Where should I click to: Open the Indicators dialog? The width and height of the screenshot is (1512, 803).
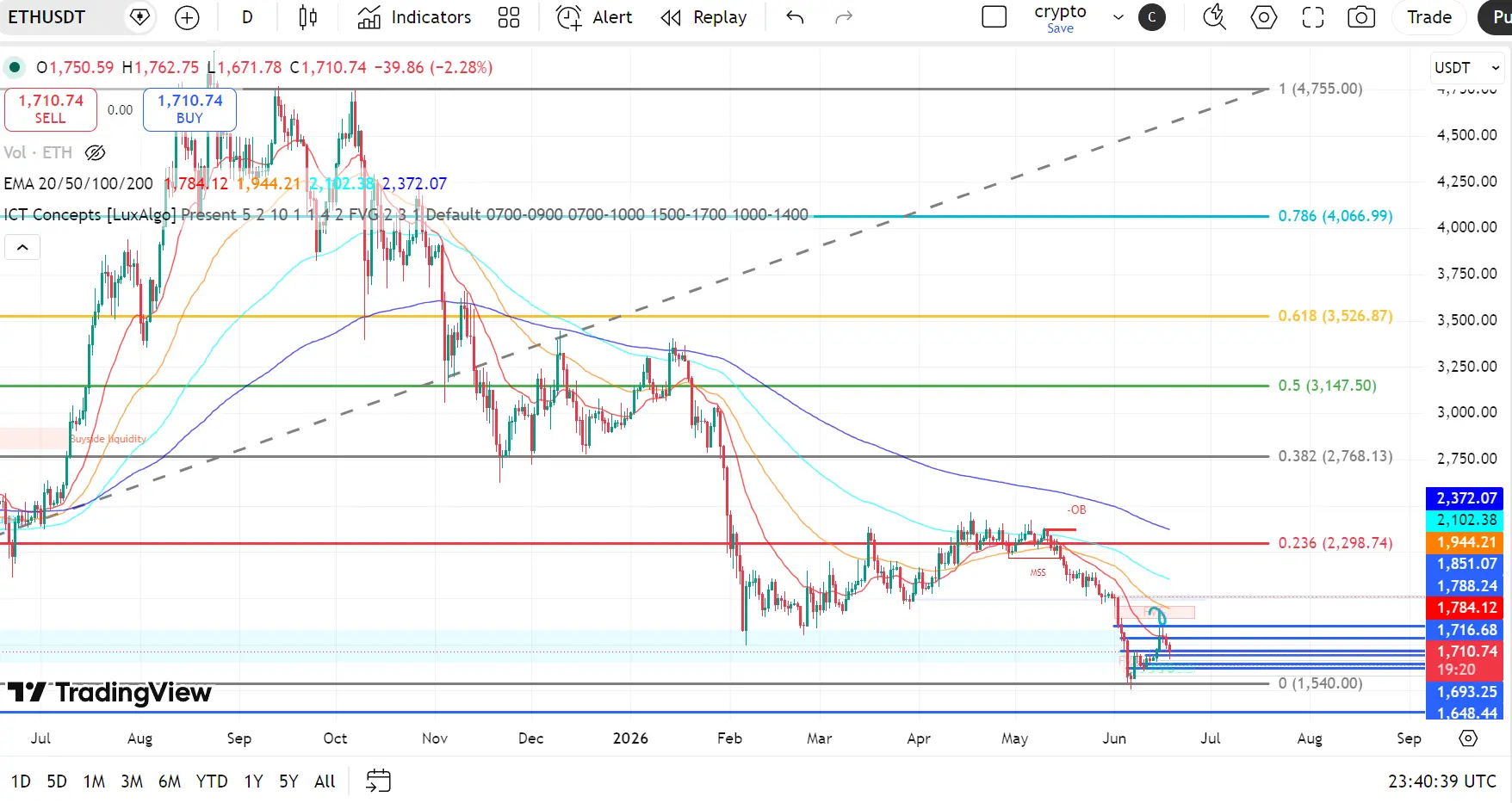pyautogui.click(x=415, y=17)
